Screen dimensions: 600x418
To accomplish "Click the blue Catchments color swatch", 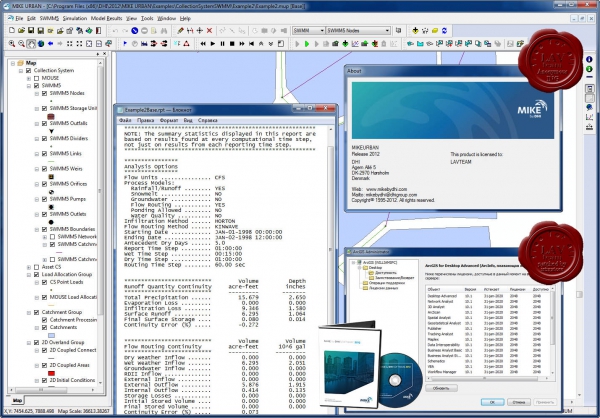I will click(51, 335).
